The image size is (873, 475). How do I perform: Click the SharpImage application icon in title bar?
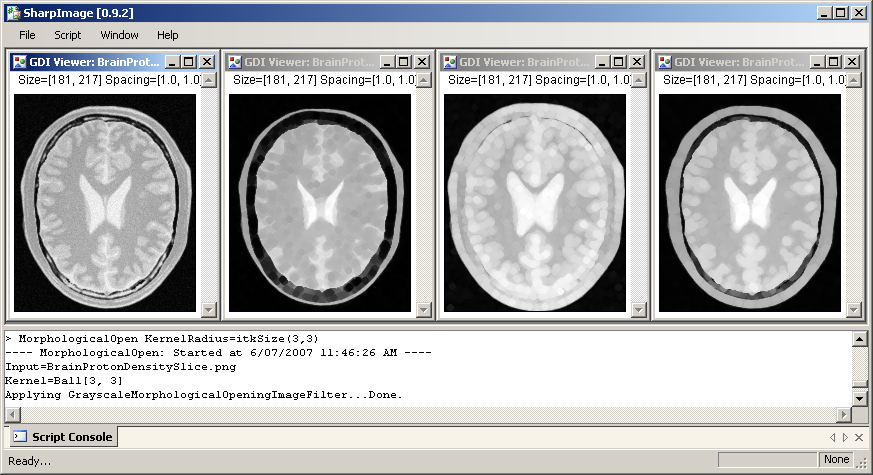click(12, 13)
